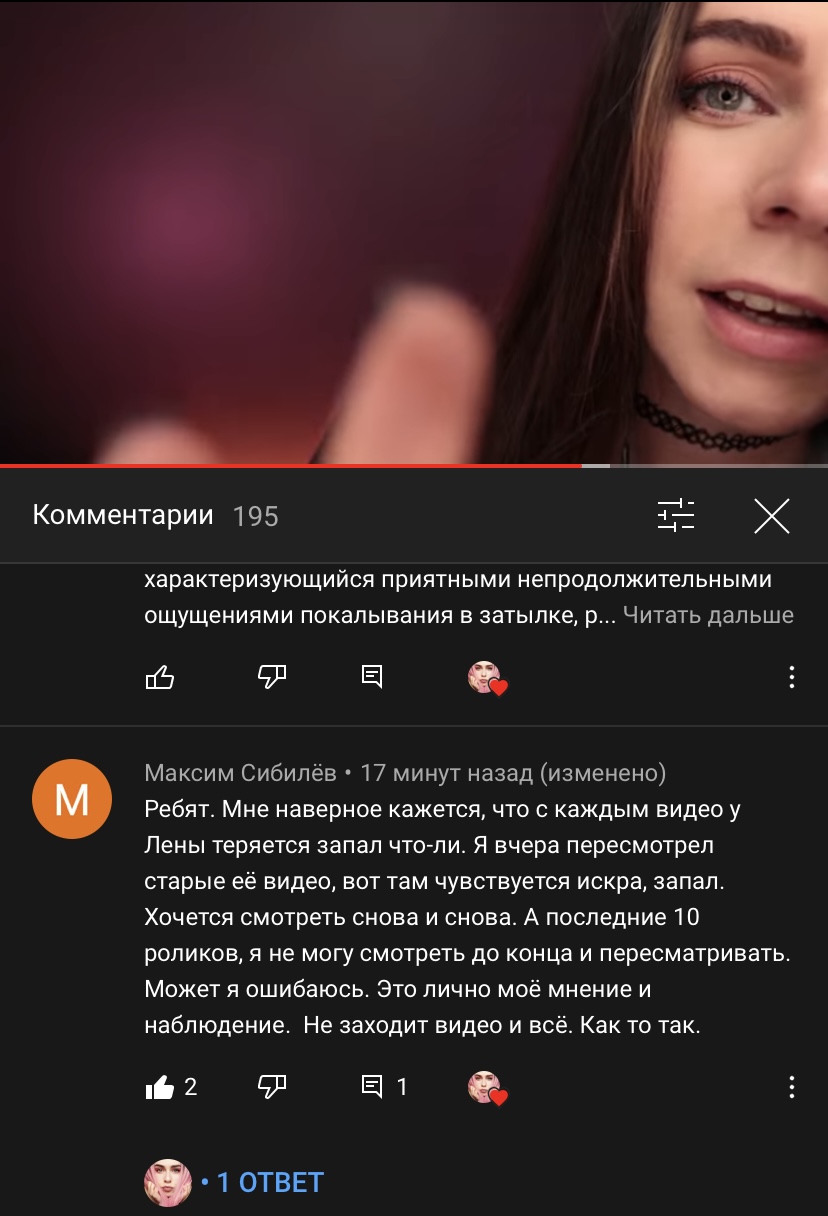Open comment sort filter icon

coord(675,515)
